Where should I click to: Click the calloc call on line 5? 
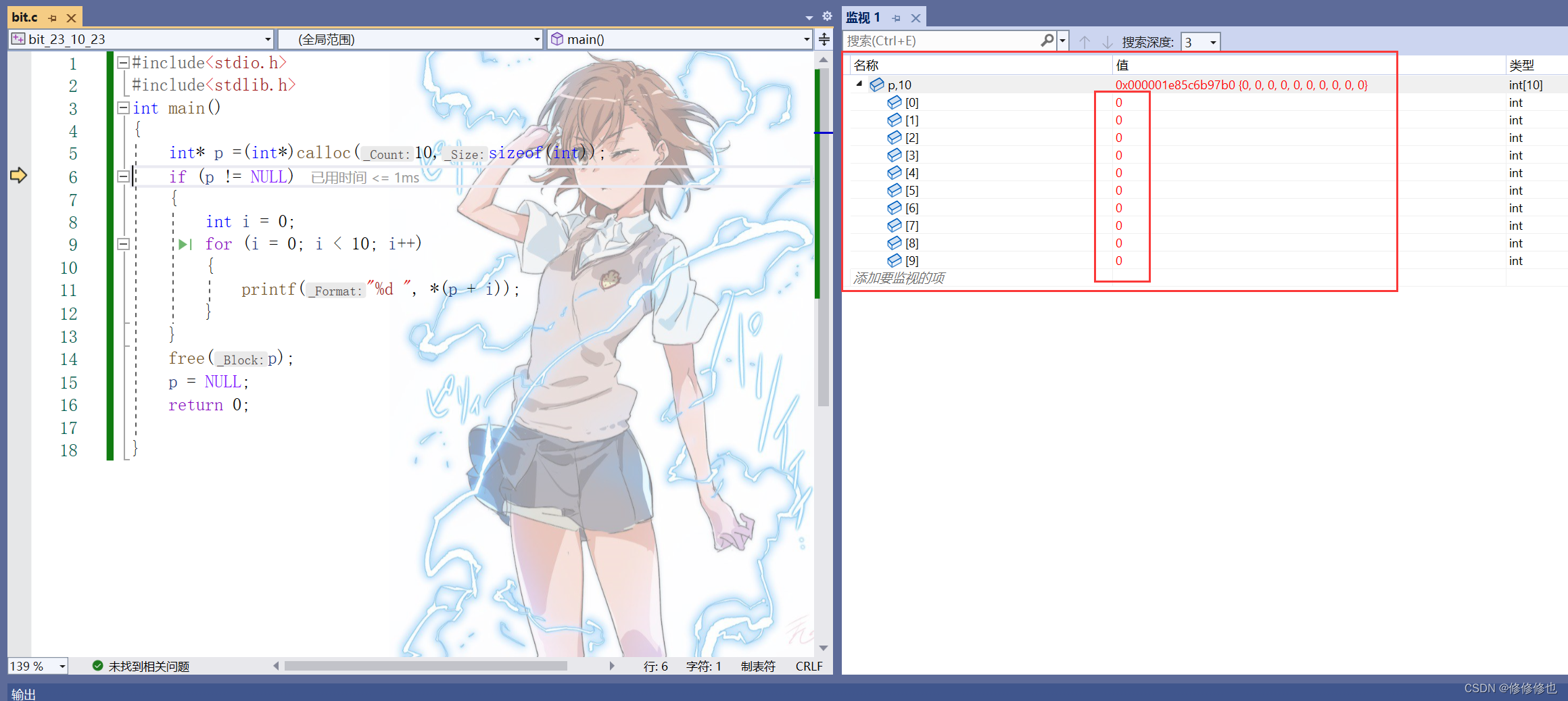[324, 153]
